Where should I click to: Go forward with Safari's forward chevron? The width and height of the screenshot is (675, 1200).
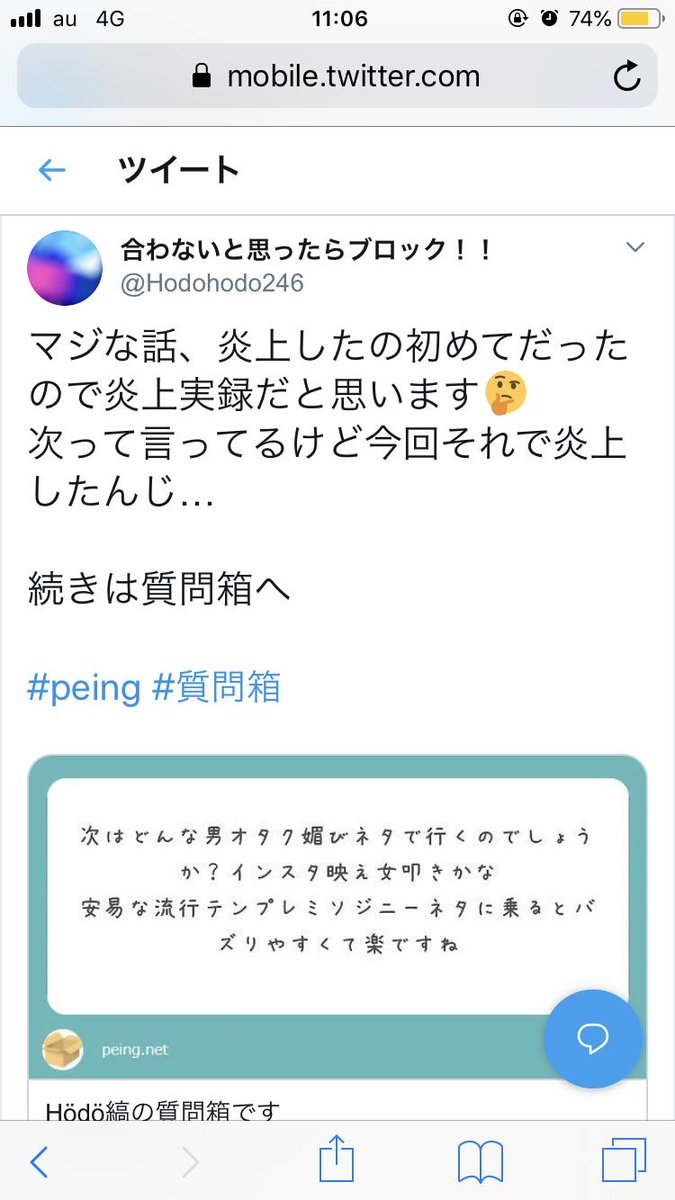(190, 1162)
